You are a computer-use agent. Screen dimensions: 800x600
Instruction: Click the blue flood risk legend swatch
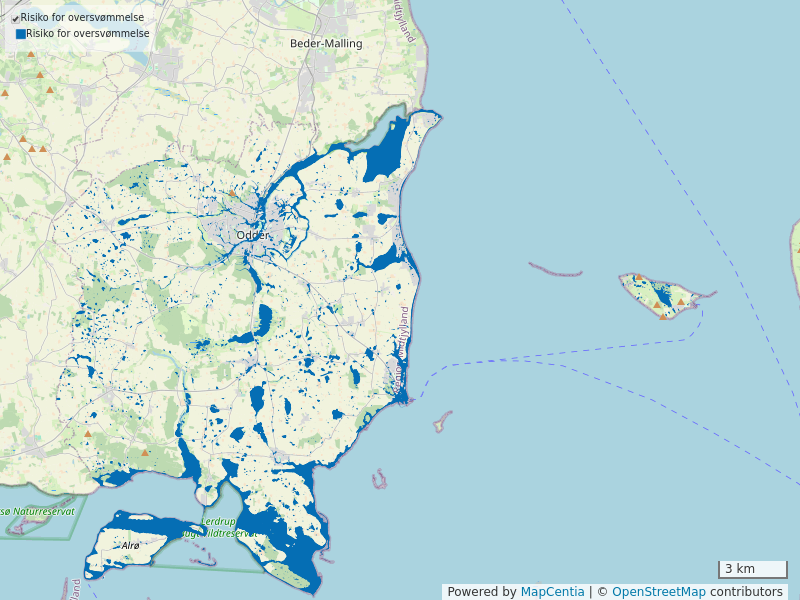pos(20,34)
